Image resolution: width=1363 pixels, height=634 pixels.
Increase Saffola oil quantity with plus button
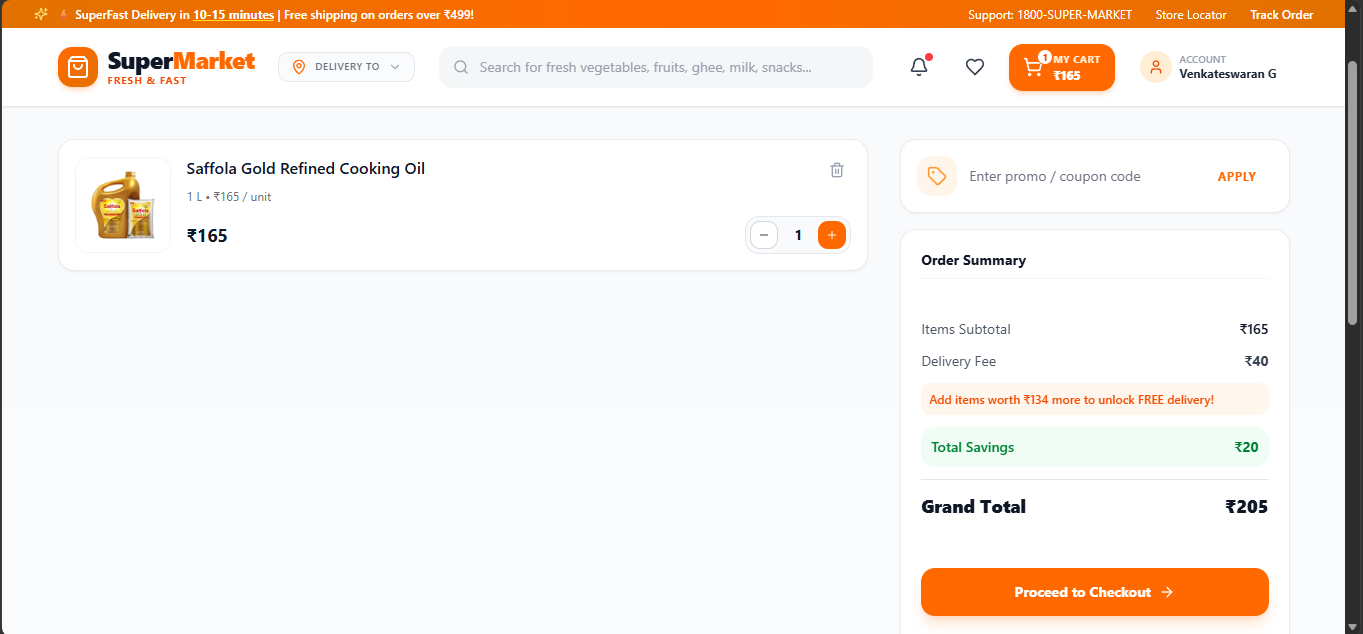coord(832,235)
